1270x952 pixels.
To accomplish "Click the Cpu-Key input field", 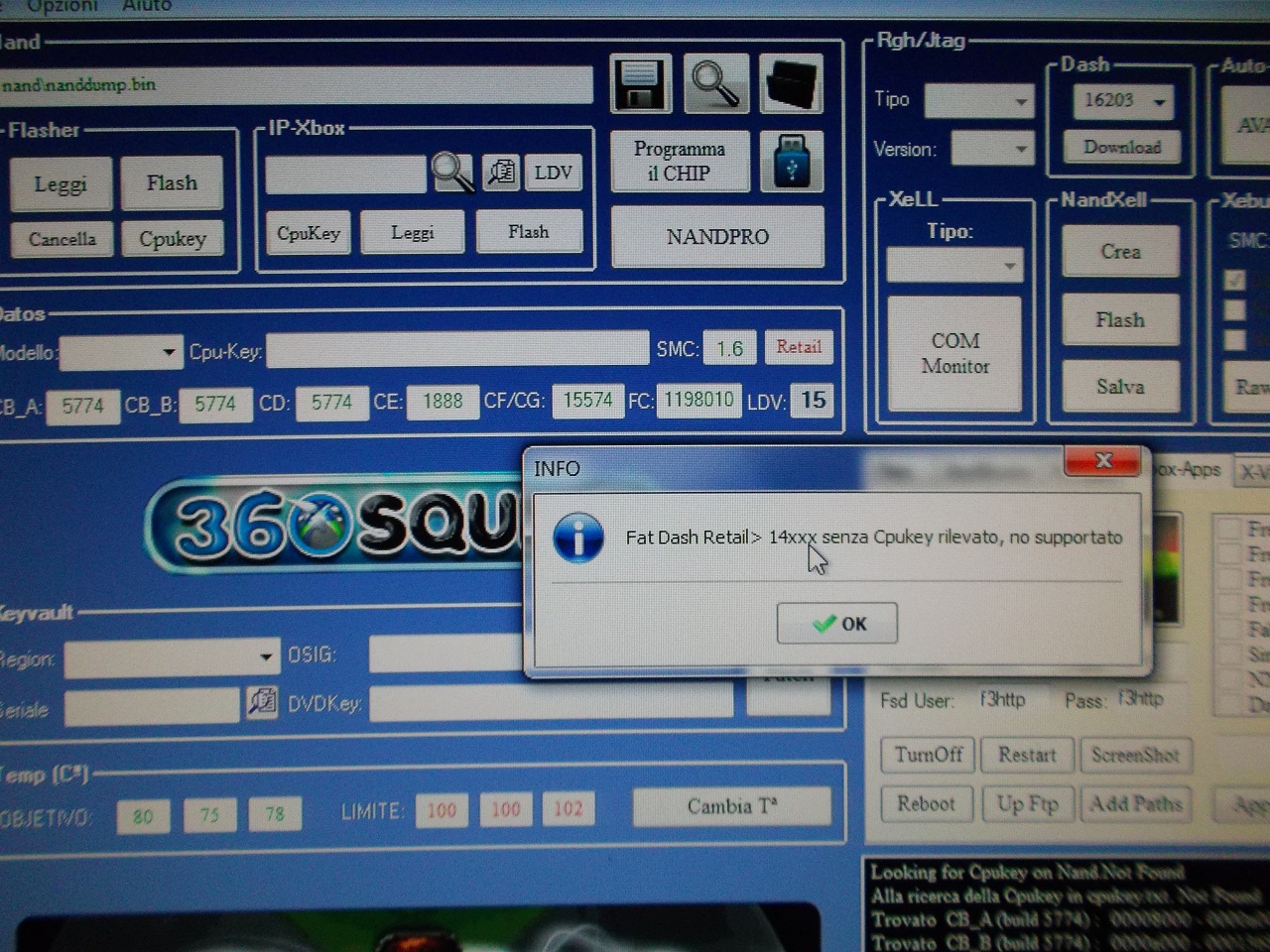I will tap(457, 350).
